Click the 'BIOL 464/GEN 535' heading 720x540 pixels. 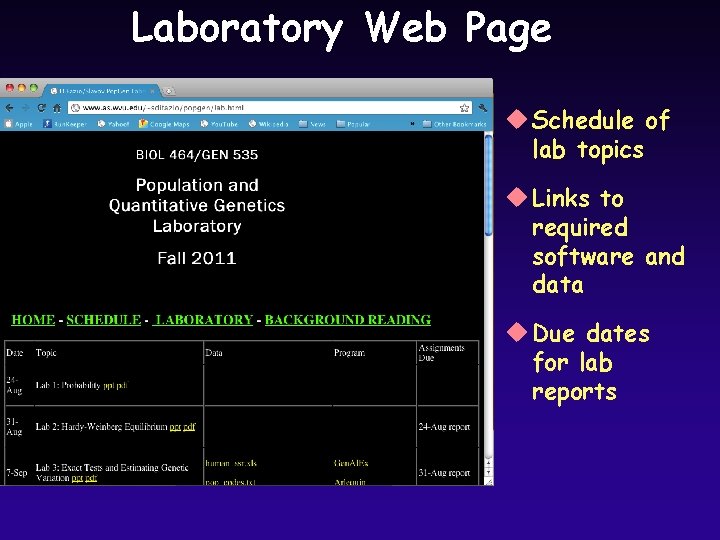(x=197, y=155)
